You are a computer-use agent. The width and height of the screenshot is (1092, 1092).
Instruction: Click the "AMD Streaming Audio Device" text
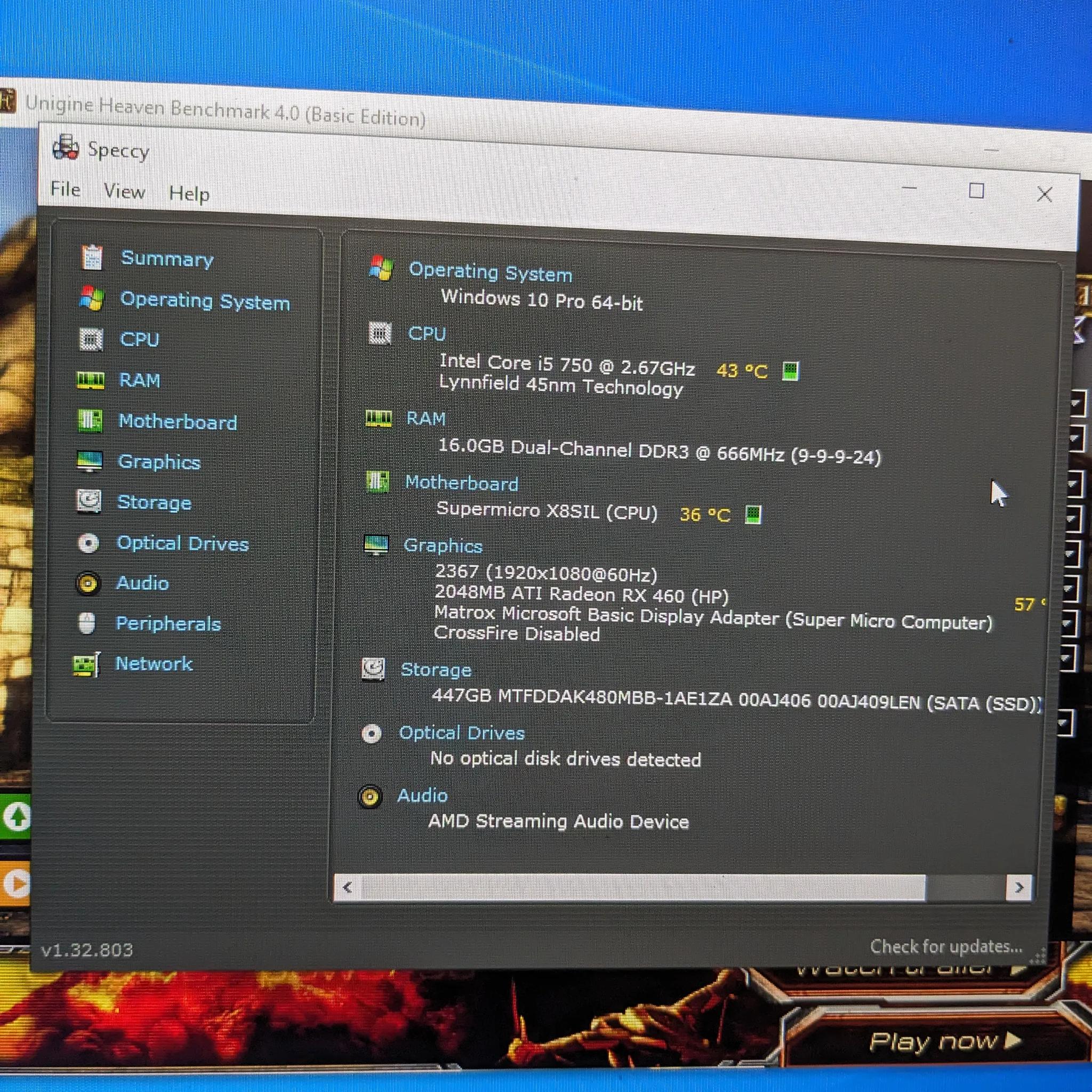(x=558, y=821)
